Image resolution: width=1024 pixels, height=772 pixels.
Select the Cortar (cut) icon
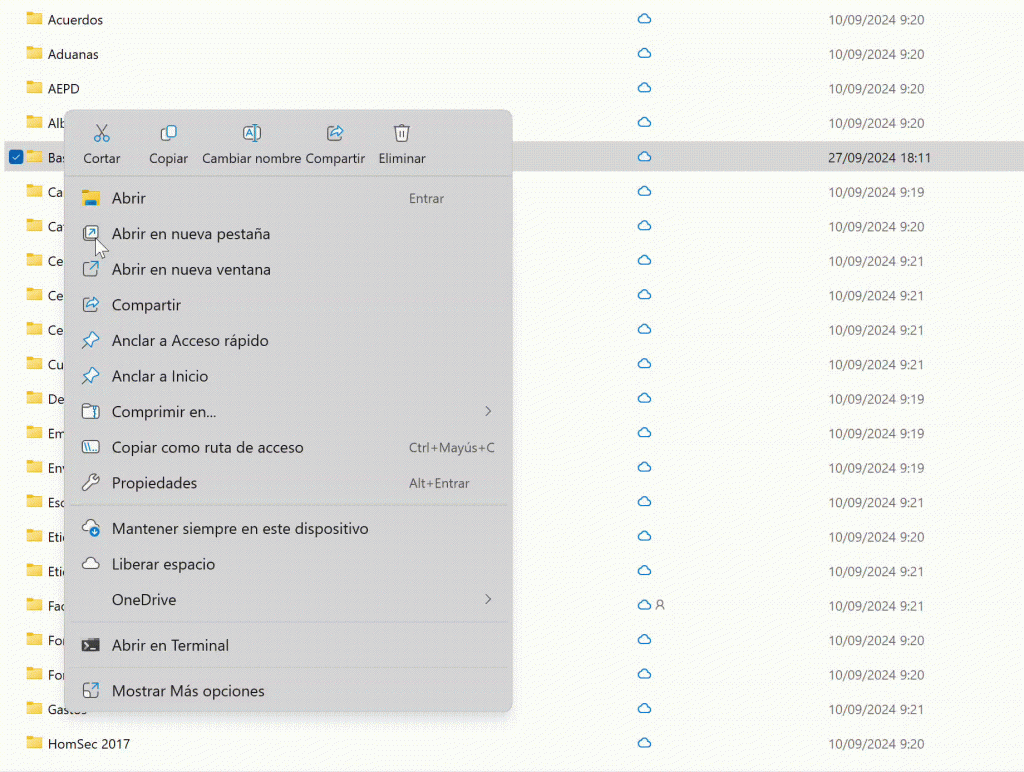tap(101, 133)
